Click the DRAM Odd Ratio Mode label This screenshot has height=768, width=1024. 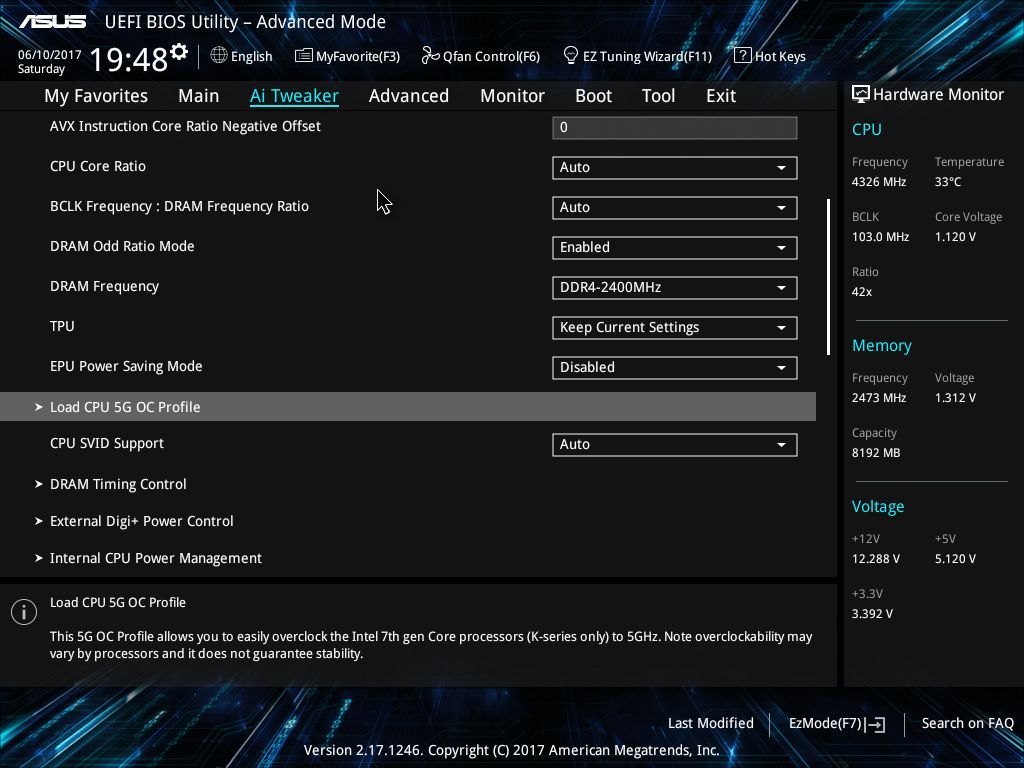[x=122, y=246]
